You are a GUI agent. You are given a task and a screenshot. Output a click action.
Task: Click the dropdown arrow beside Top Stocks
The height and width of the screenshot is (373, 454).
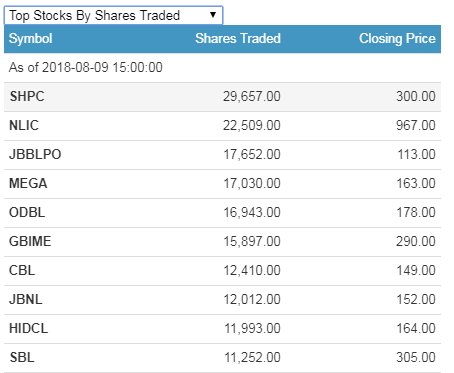(x=213, y=15)
